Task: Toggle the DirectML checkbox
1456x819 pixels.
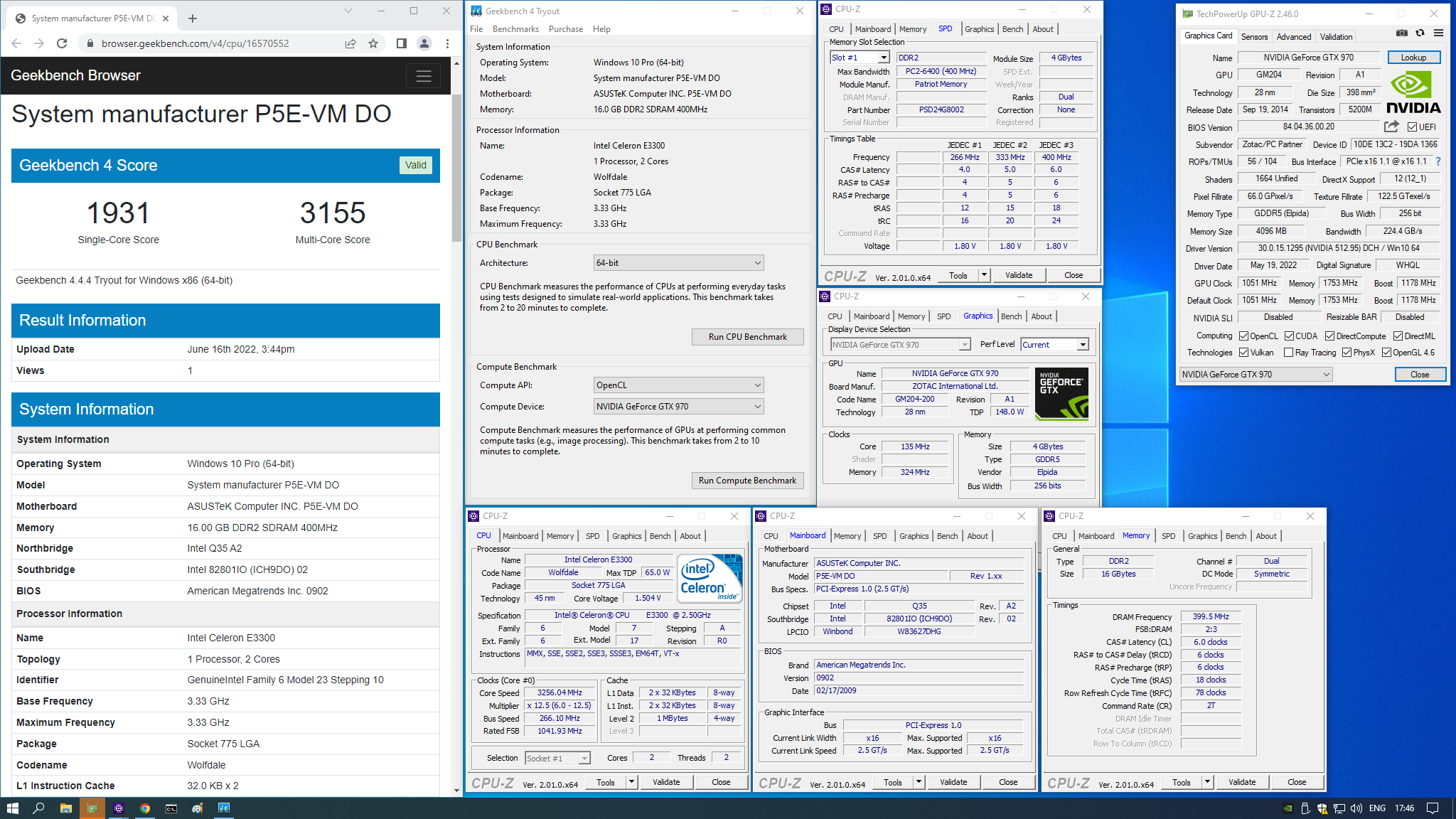Action: 1398,336
